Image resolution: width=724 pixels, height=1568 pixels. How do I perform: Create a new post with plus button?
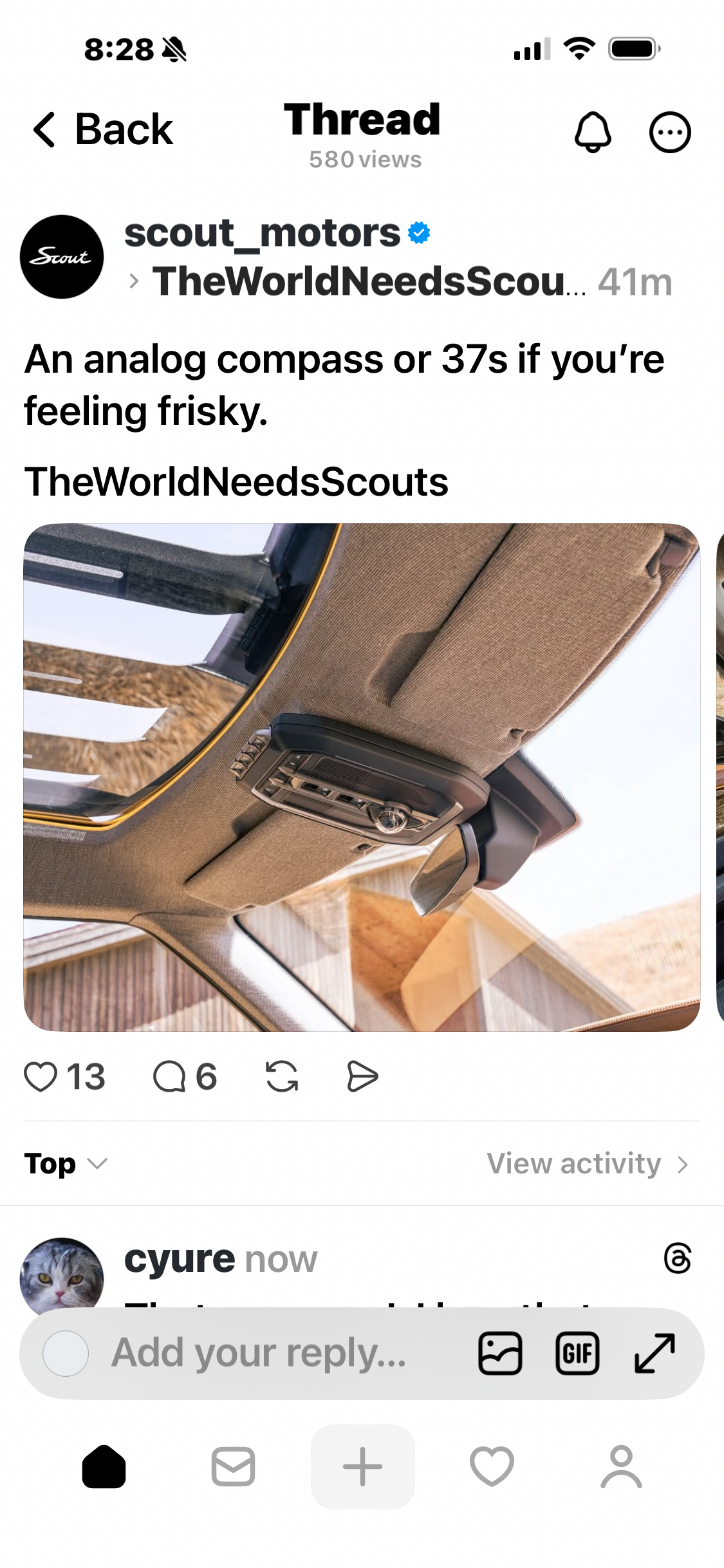[x=362, y=1467]
